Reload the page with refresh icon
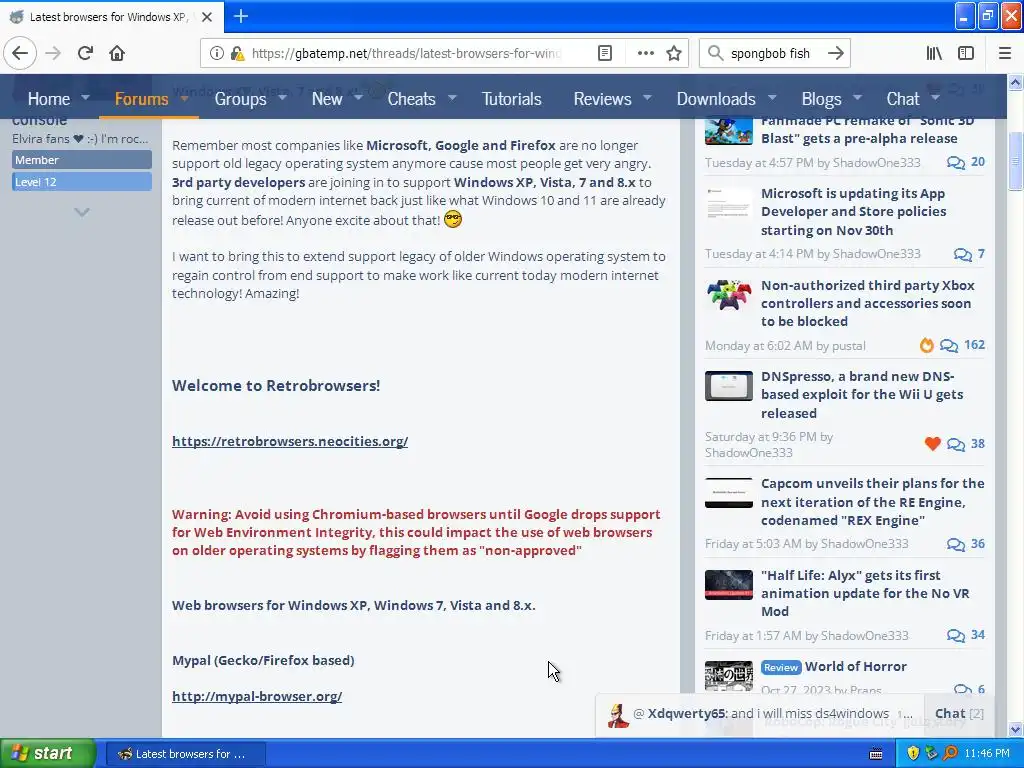Screen dimensions: 1024x768 (85, 53)
